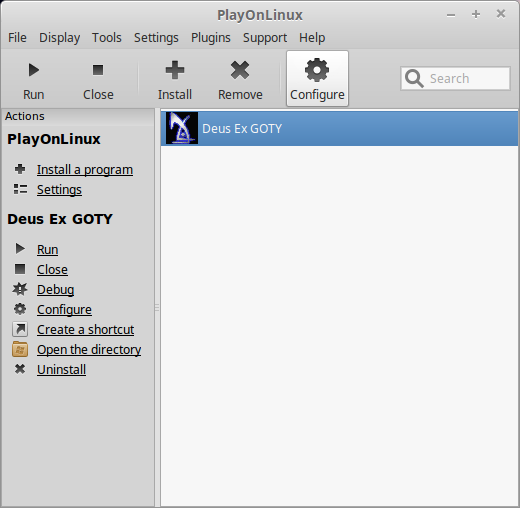Open the File menu
Screen dimensions: 520x508
tap(17, 38)
